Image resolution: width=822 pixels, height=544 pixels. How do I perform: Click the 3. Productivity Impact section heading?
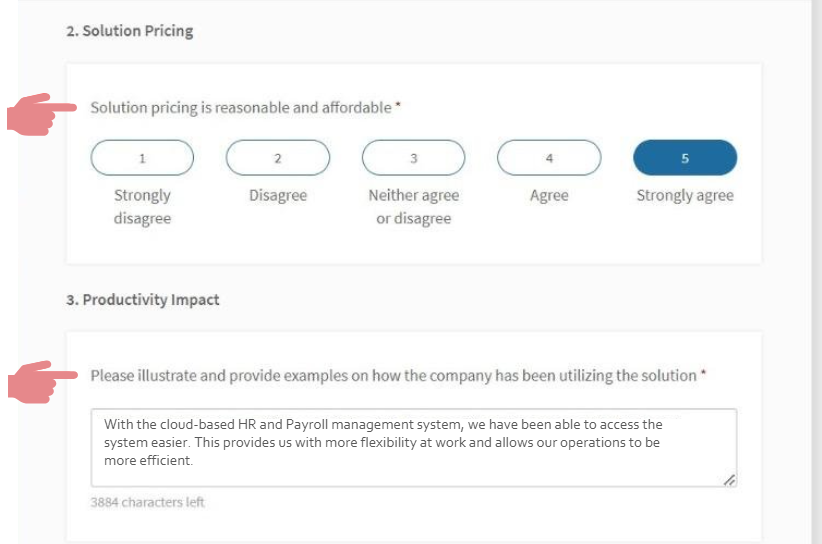click(143, 300)
